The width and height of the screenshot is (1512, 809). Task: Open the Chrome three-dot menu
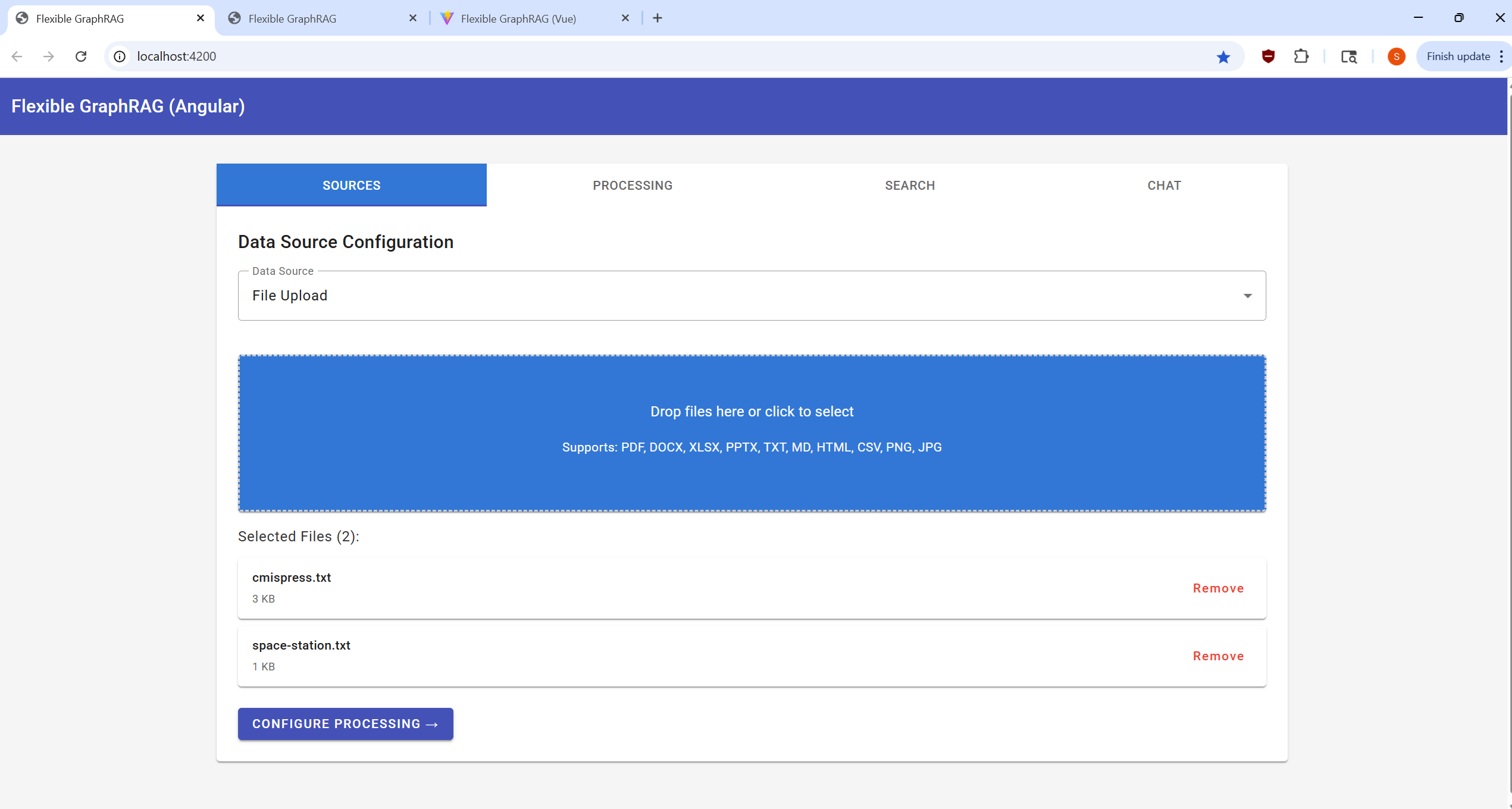(1501, 57)
